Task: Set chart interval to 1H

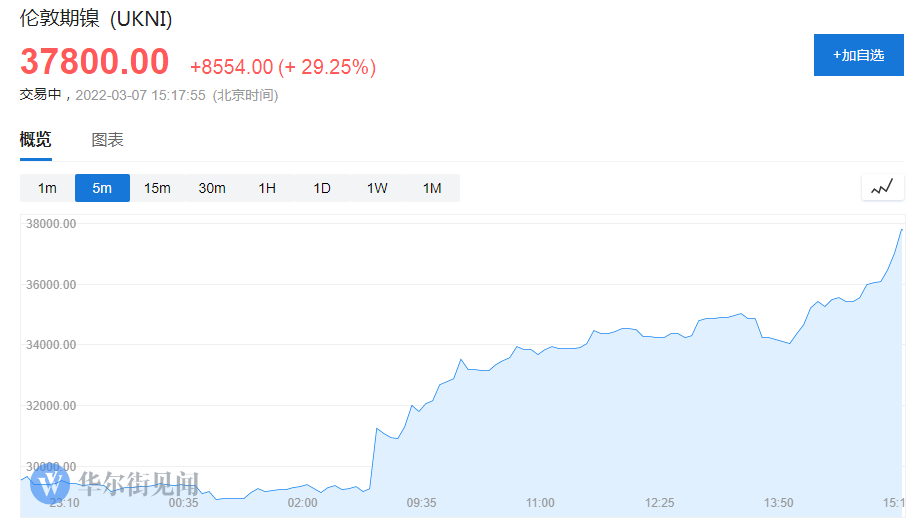Action: [267, 188]
